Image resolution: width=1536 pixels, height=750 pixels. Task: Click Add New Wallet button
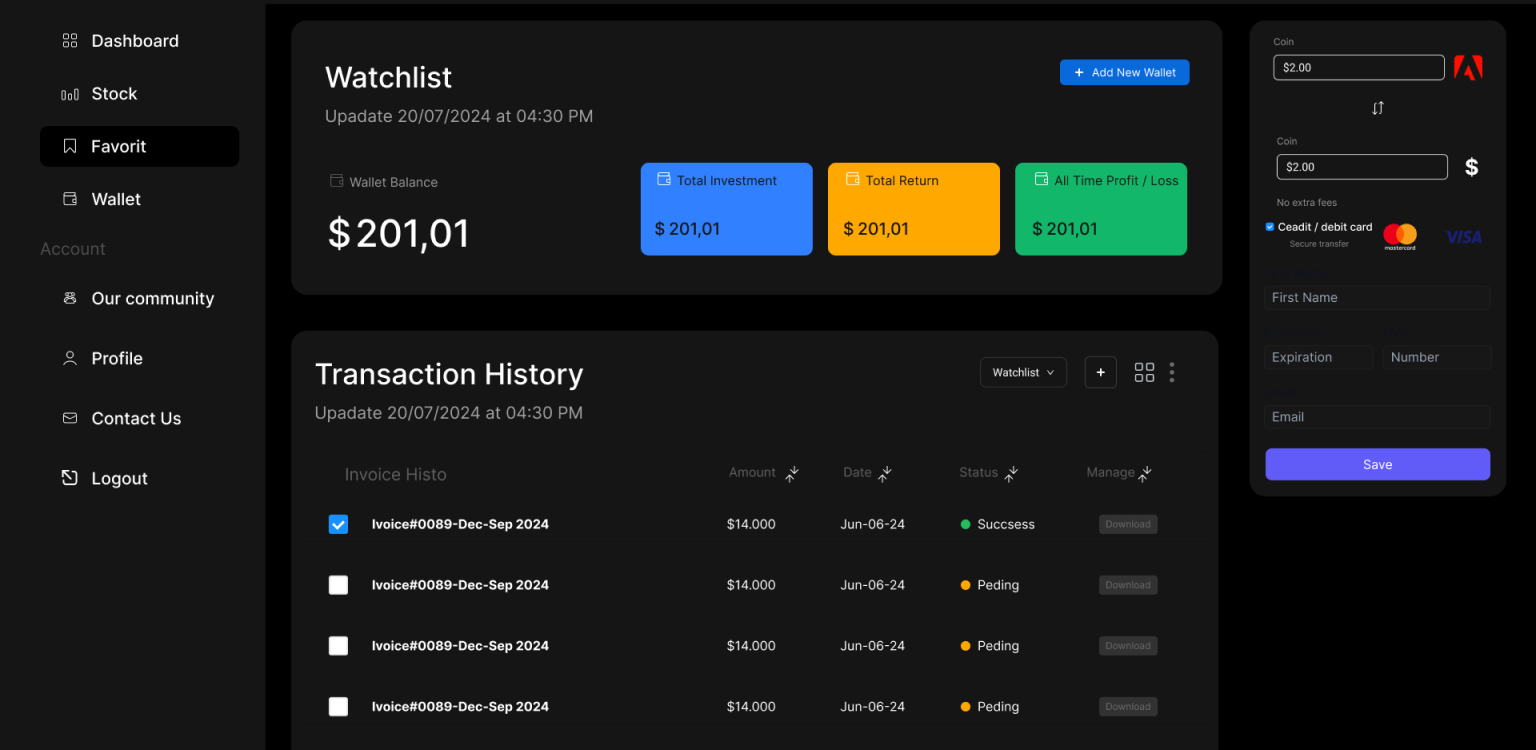coord(1125,72)
